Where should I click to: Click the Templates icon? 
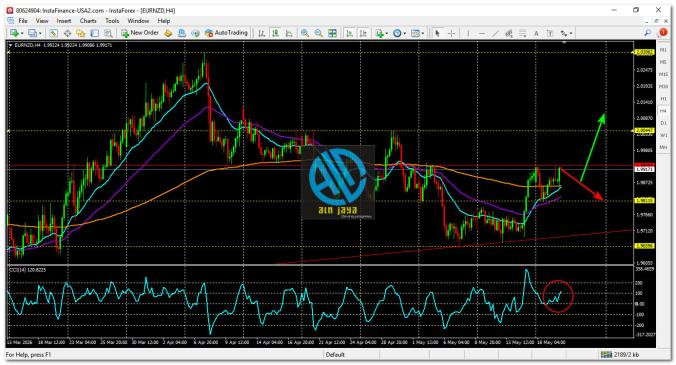pos(415,33)
